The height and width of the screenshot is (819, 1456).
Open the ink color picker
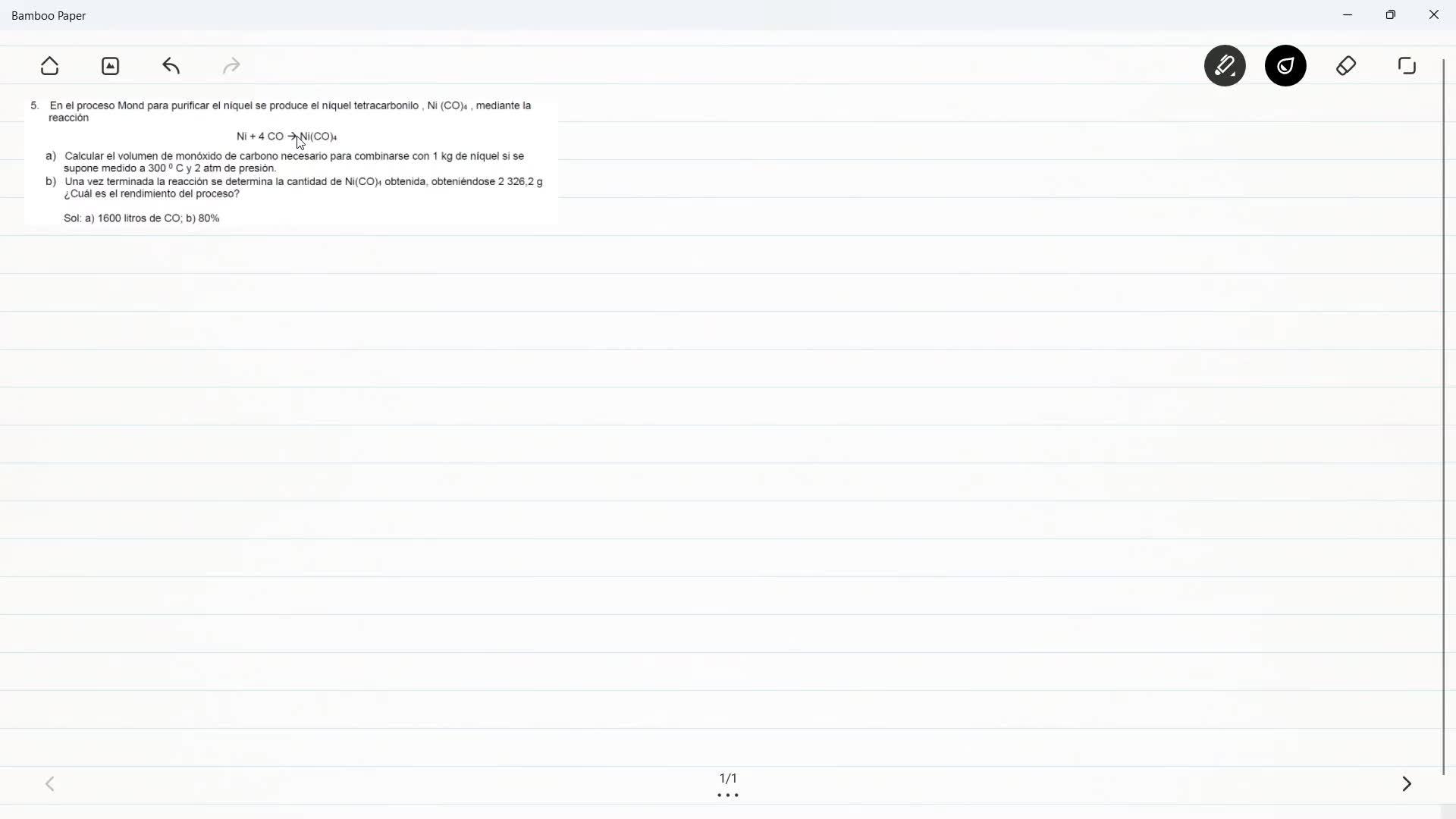[1285, 66]
